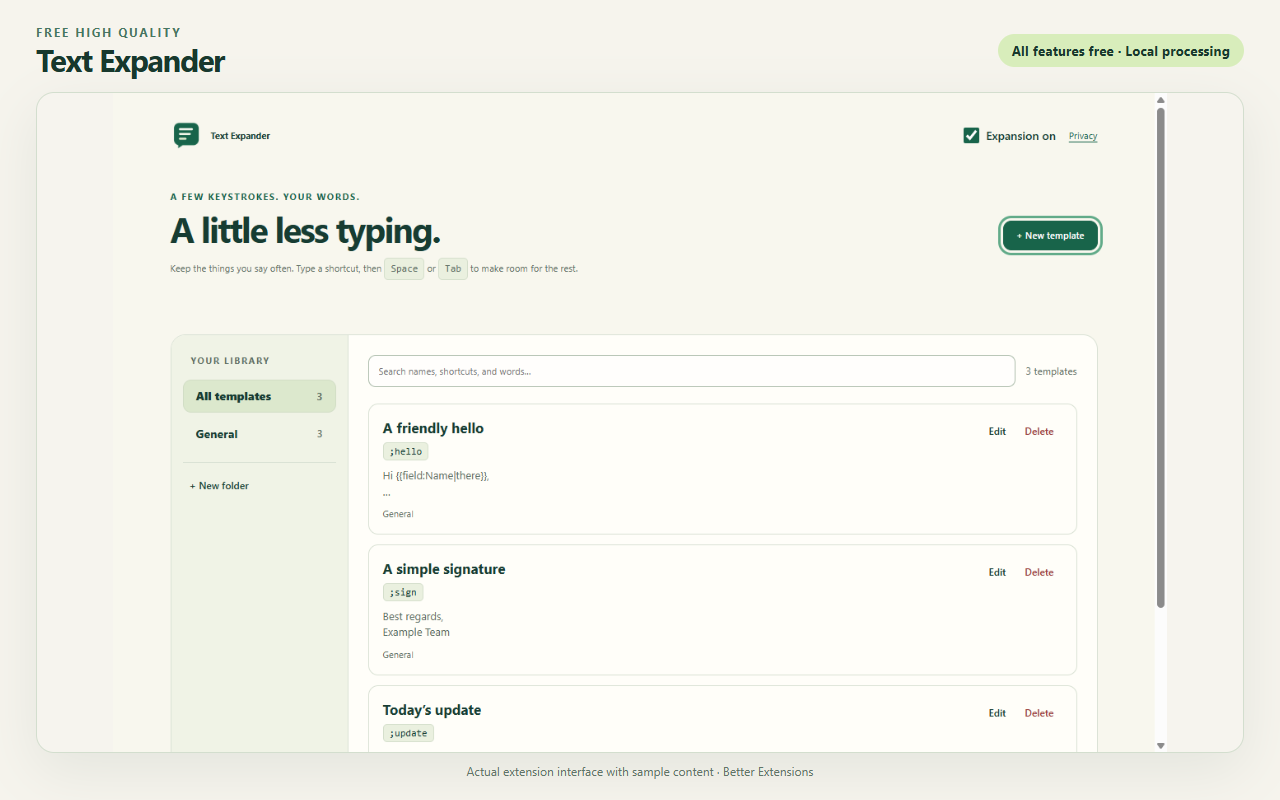Click the Tab key hint
Viewport: 1280px width, 800px height.
point(453,269)
